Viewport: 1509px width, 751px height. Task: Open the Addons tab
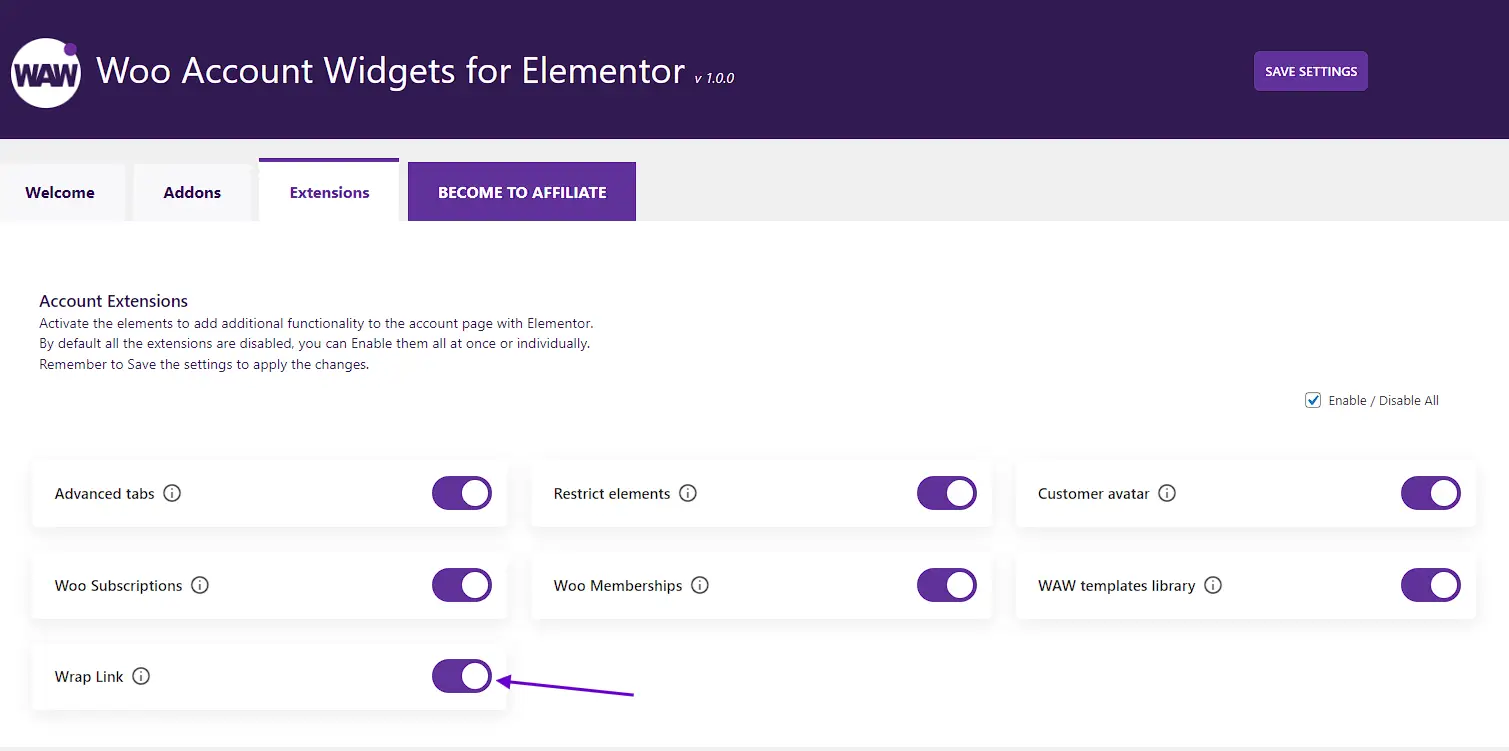point(192,192)
